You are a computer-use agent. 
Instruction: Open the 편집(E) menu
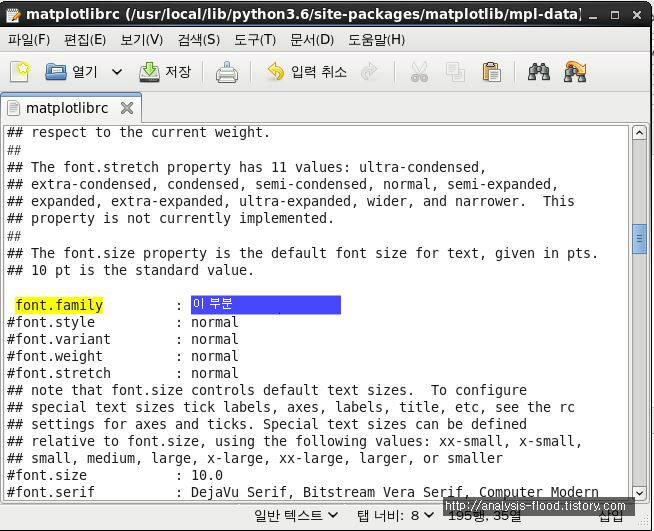(85, 40)
